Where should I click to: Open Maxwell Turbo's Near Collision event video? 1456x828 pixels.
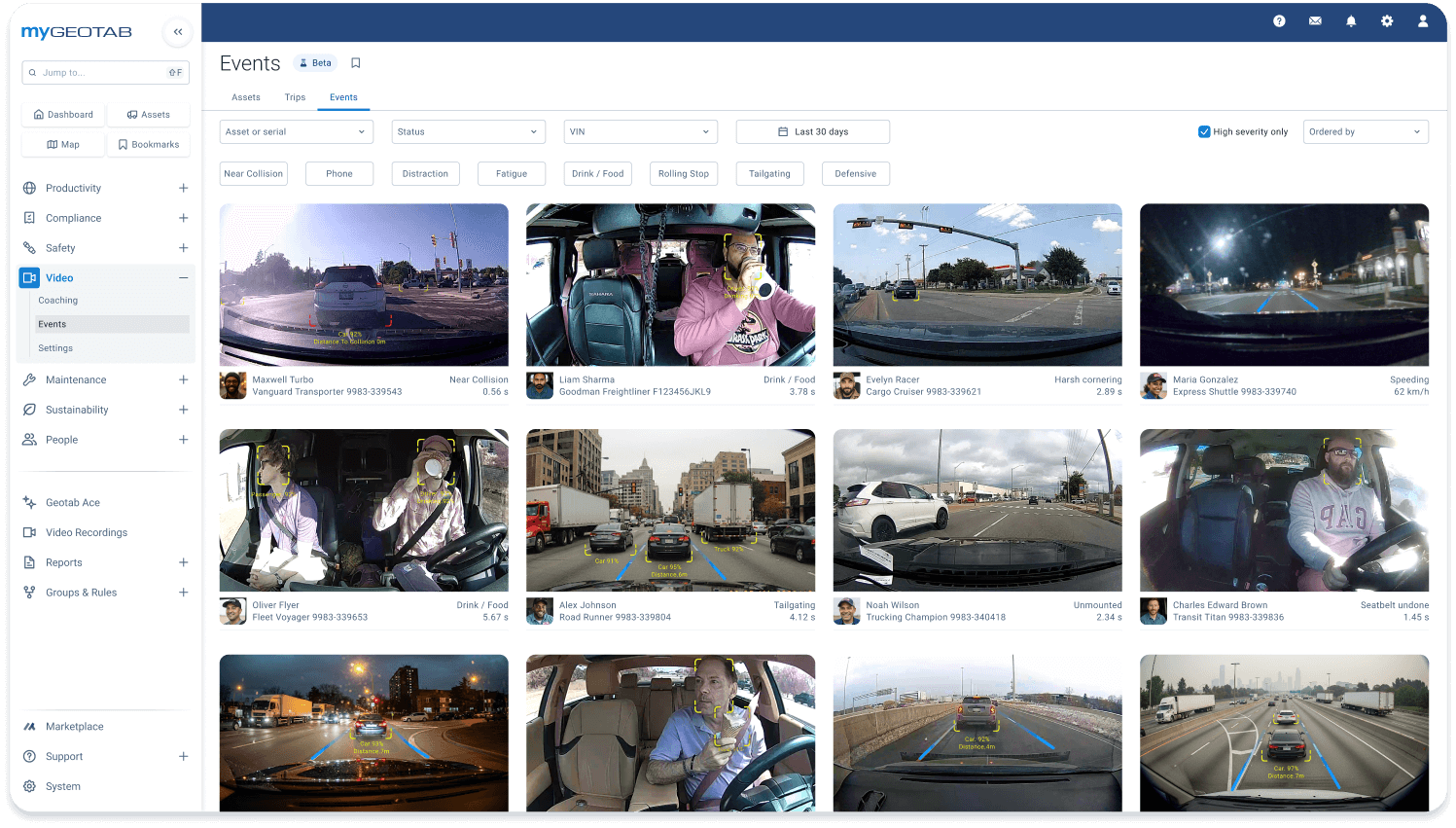363,284
